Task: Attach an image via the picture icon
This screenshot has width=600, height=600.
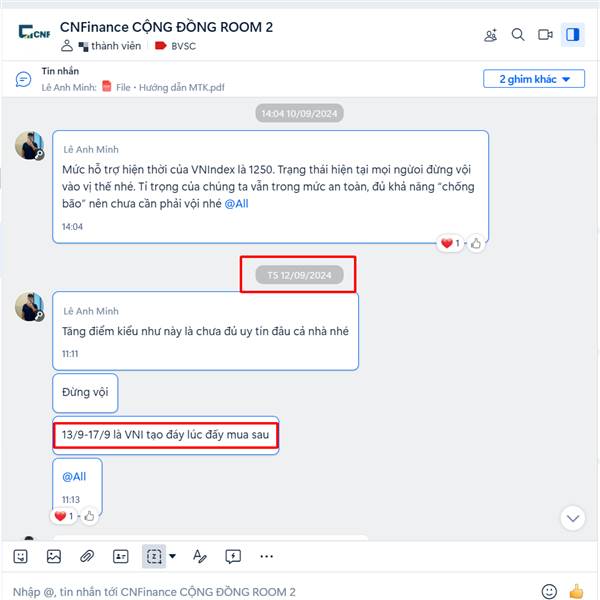Action: (54, 556)
